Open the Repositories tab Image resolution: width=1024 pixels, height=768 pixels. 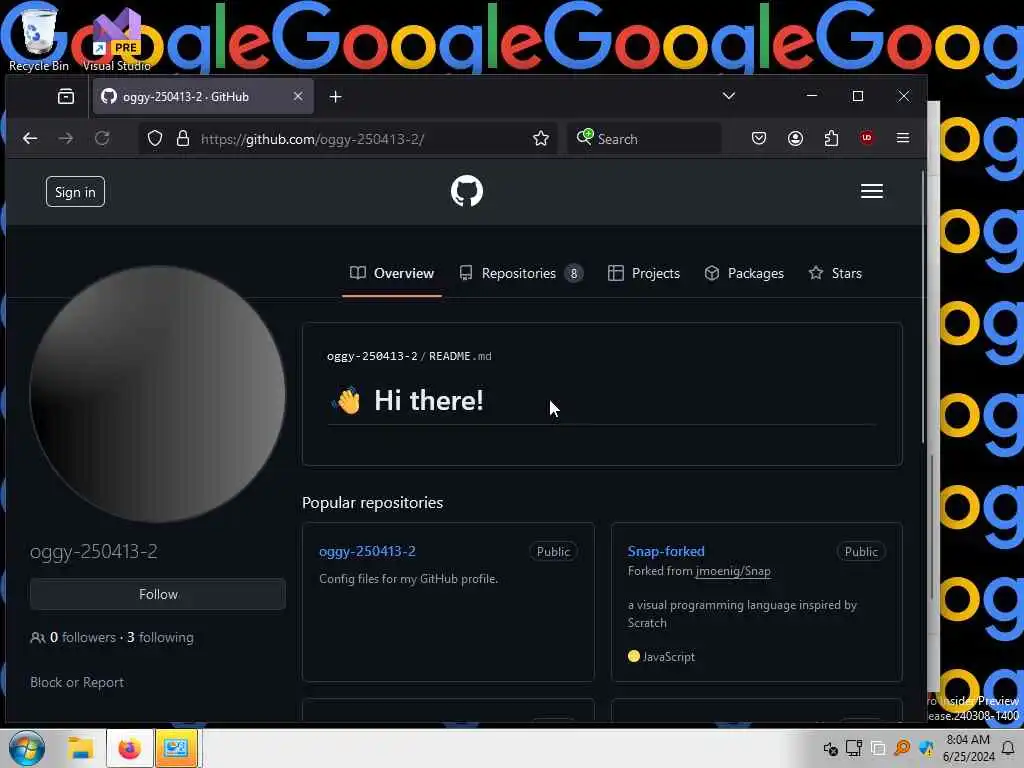(520, 273)
